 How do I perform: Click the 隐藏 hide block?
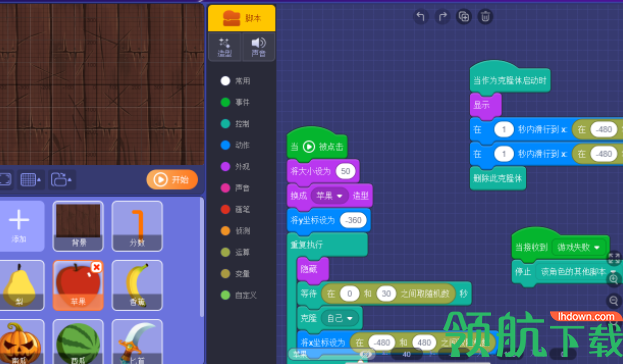[x=313, y=269]
